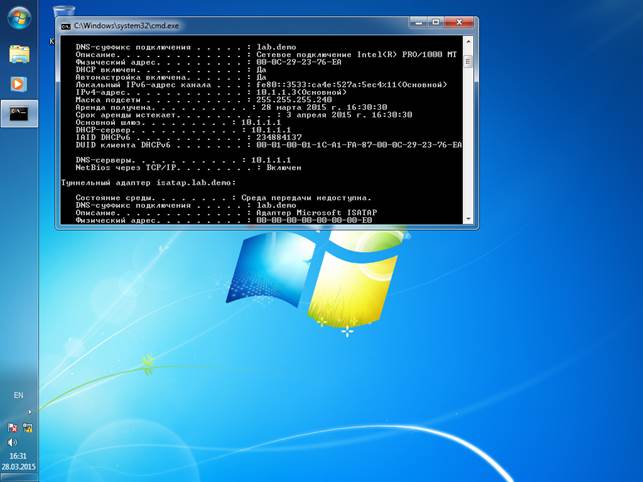Launch Windows Media Player taskbar icon
This screenshot has height=482, width=643.
[18, 84]
